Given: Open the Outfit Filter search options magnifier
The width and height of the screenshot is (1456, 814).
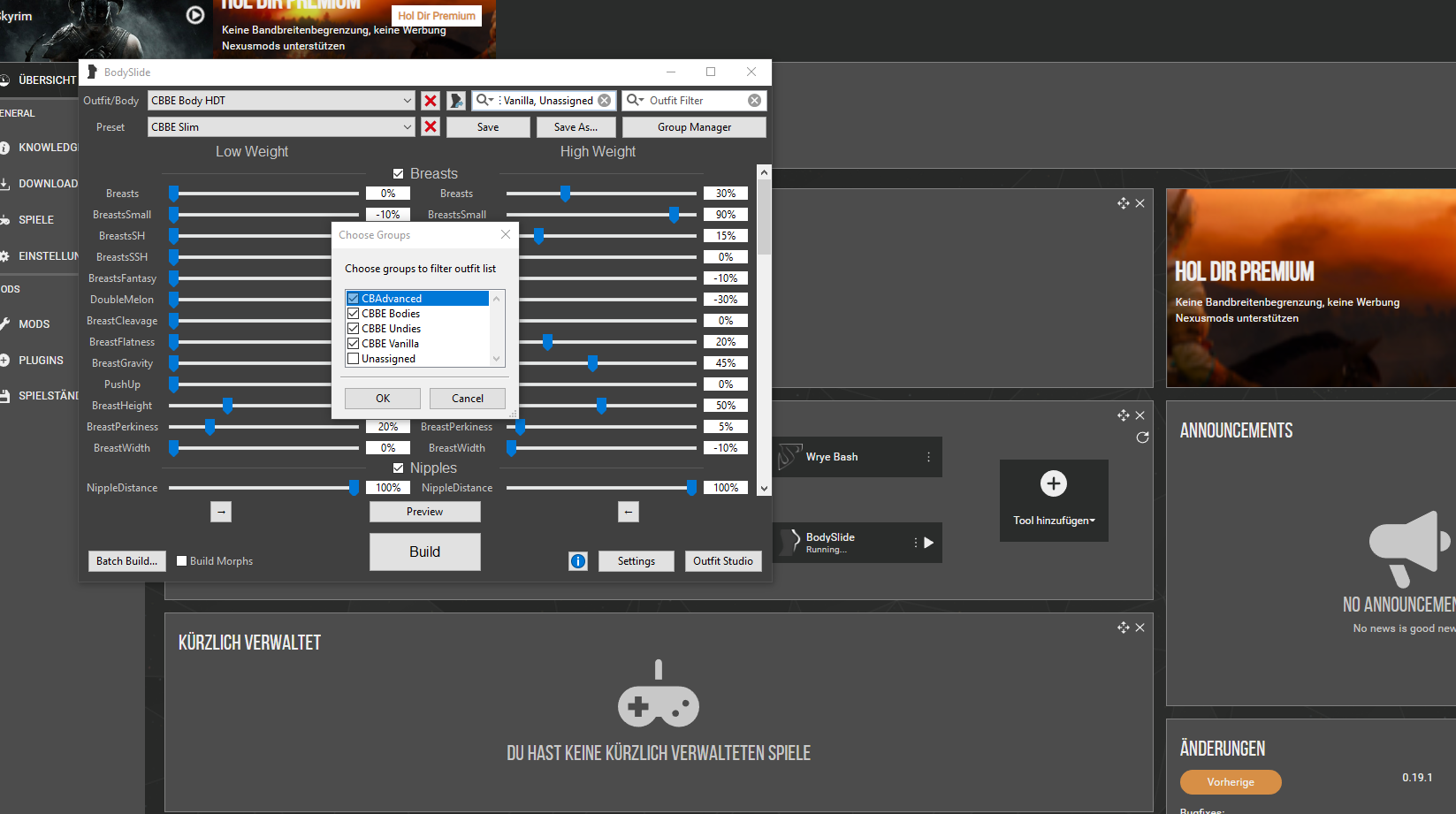Looking at the screenshot, I should (636, 101).
